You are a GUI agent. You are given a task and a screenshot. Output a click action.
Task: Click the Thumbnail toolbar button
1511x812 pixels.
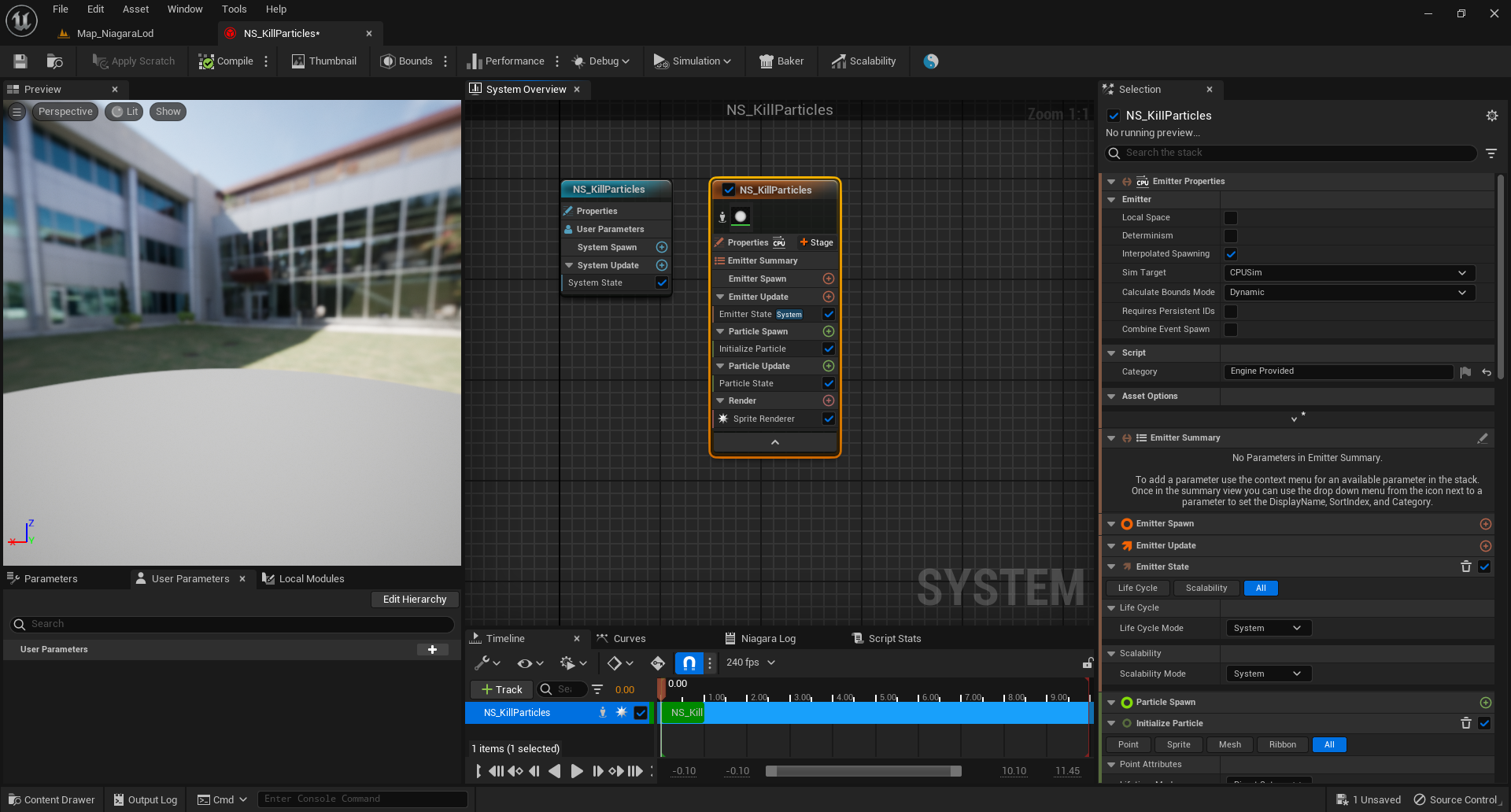pos(323,61)
